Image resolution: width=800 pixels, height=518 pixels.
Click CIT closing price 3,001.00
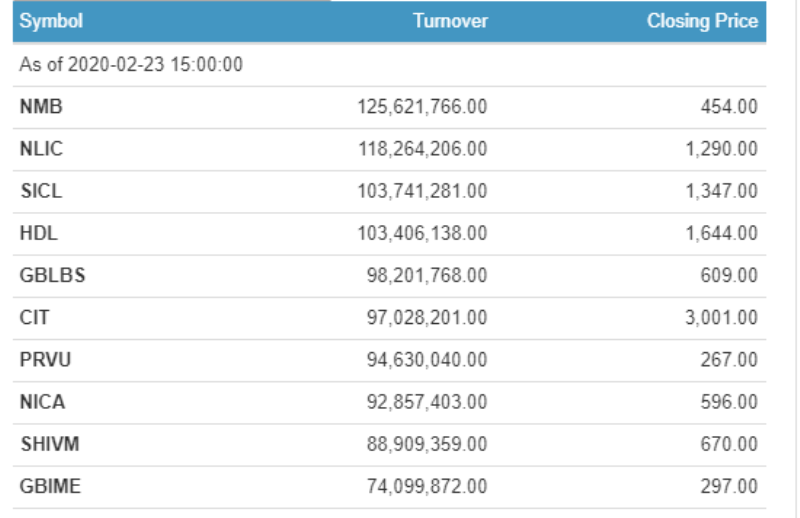721,318
